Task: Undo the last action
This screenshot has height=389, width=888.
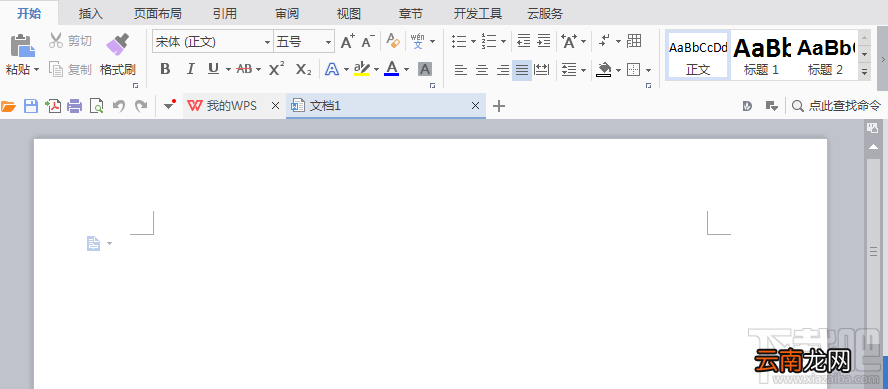Action: (x=119, y=106)
